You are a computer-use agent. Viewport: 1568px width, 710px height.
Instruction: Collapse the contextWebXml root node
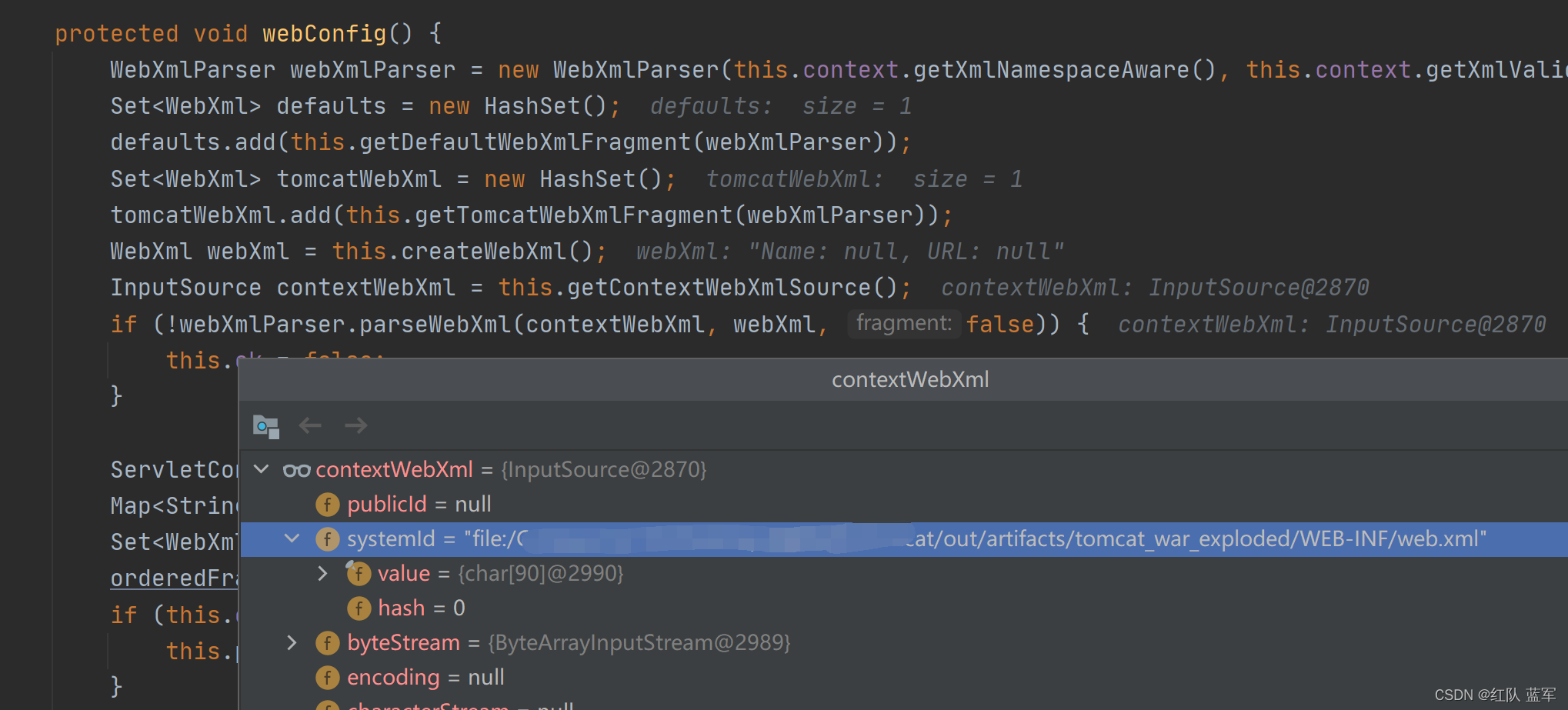click(x=262, y=469)
